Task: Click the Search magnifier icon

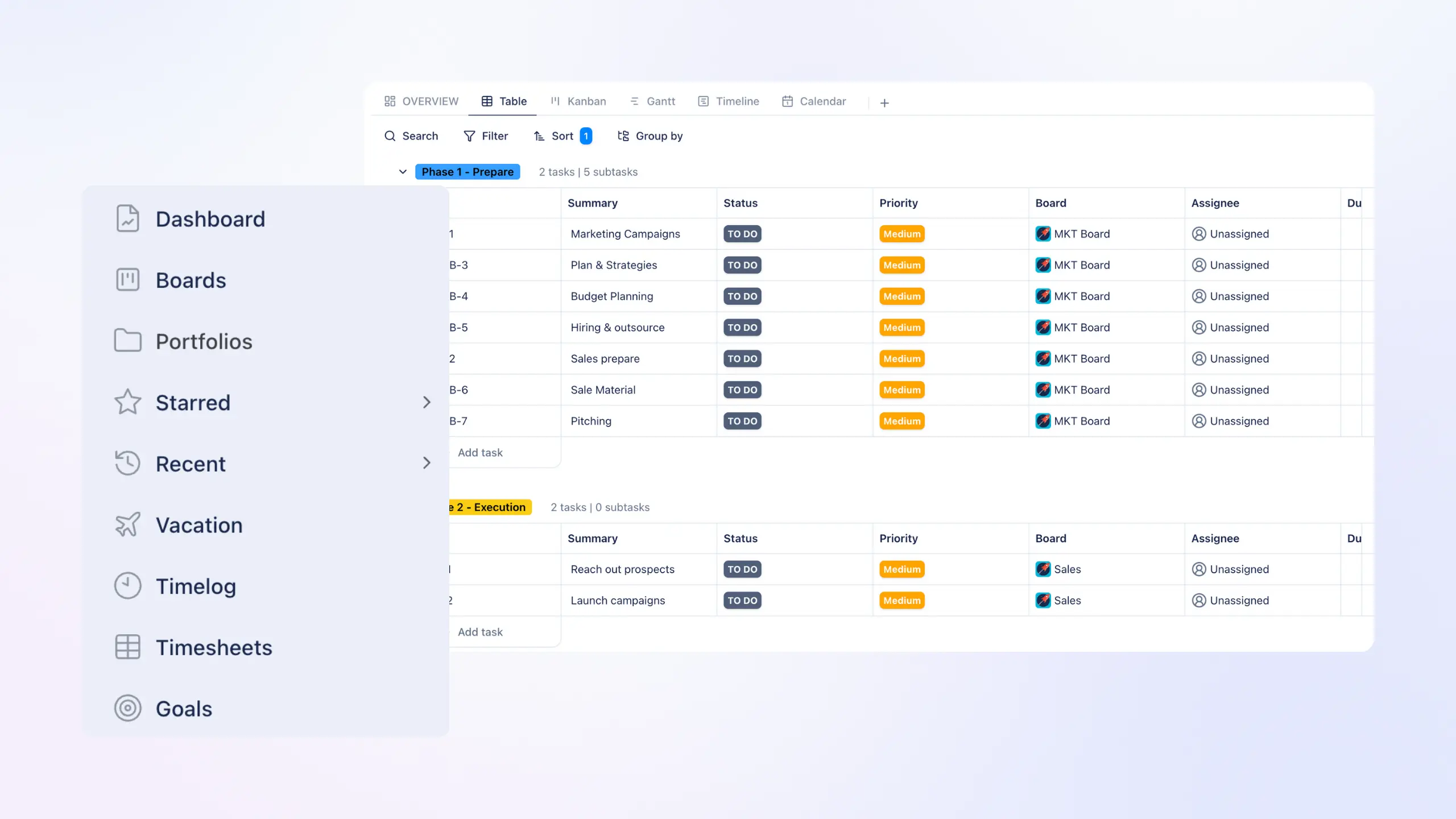Action: tap(390, 136)
